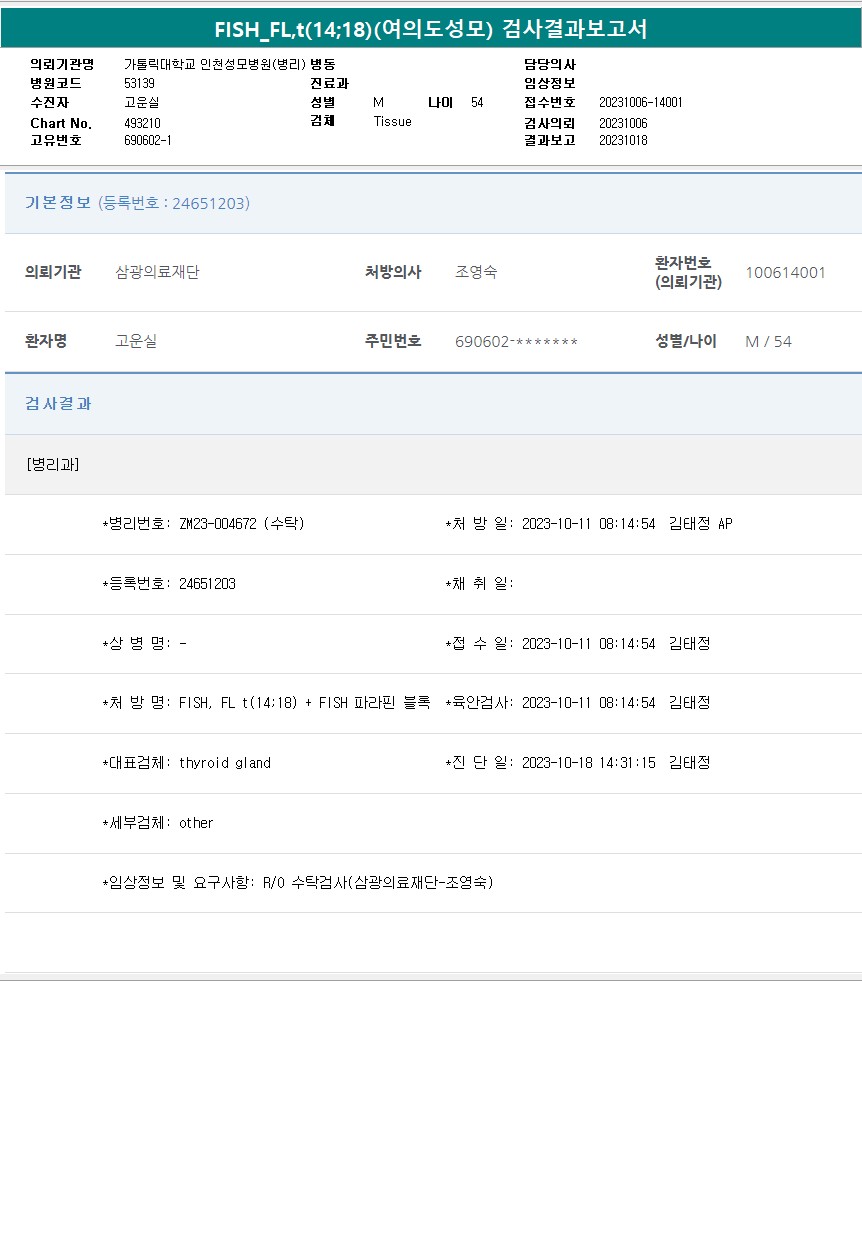
Task: Click sex/age value M / 54
Action: pyautogui.click(x=768, y=341)
